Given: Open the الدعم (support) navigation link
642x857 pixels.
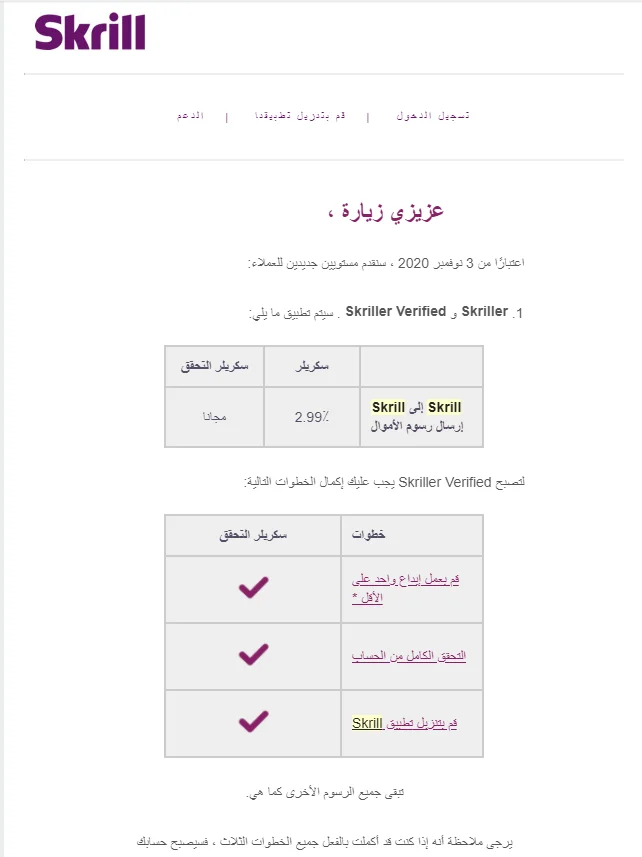Looking at the screenshot, I should tap(190, 116).
